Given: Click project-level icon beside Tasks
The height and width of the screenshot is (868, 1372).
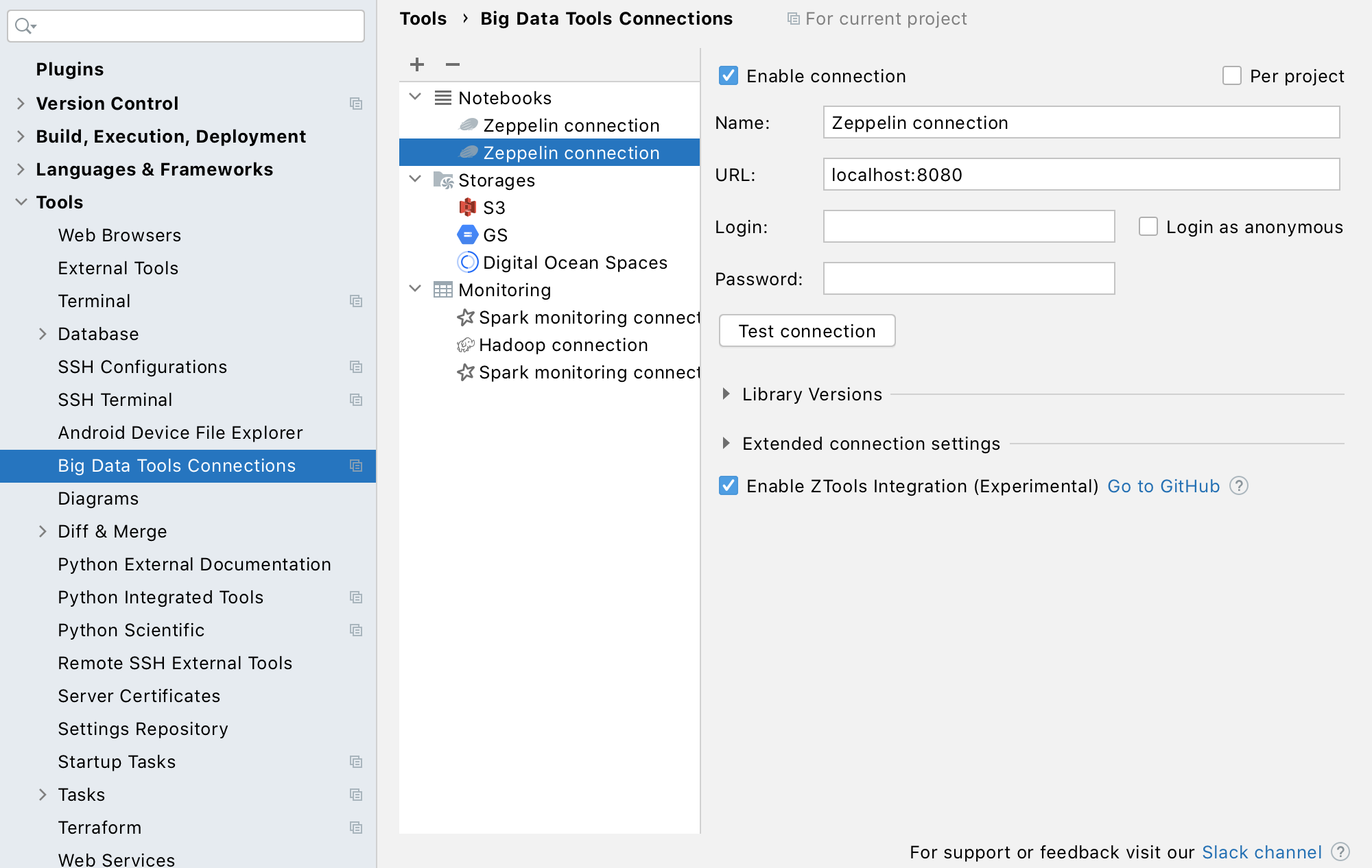Looking at the screenshot, I should tap(356, 795).
